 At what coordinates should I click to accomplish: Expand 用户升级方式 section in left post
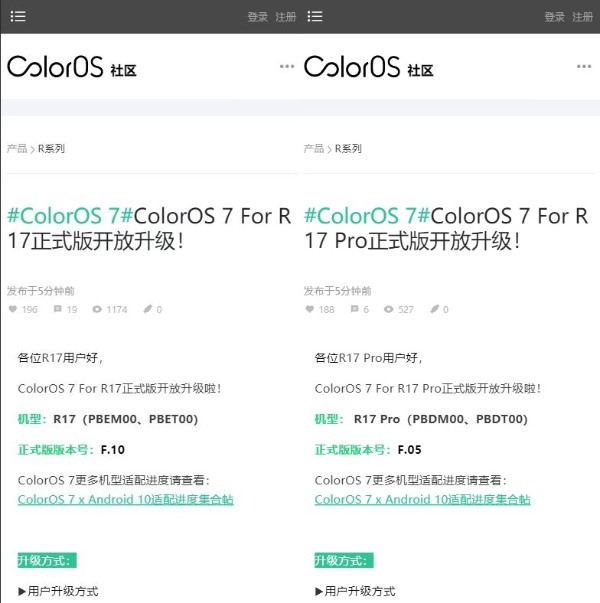pyautogui.click(x=58, y=591)
